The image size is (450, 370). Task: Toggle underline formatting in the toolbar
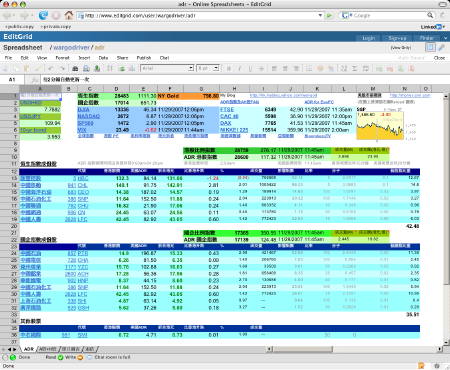[250, 68]
